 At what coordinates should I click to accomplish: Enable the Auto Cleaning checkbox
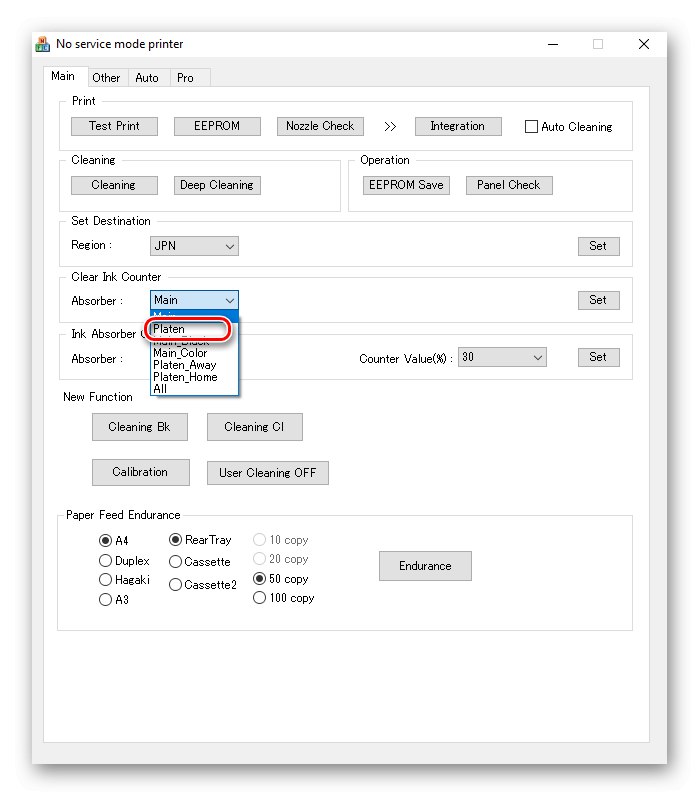tap(531, 126)
